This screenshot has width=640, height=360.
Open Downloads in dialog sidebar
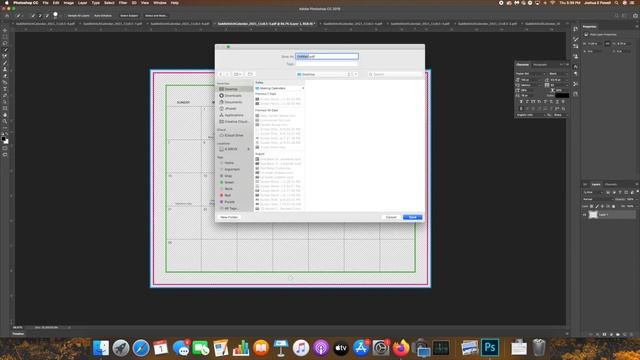(x=233, y=96)
